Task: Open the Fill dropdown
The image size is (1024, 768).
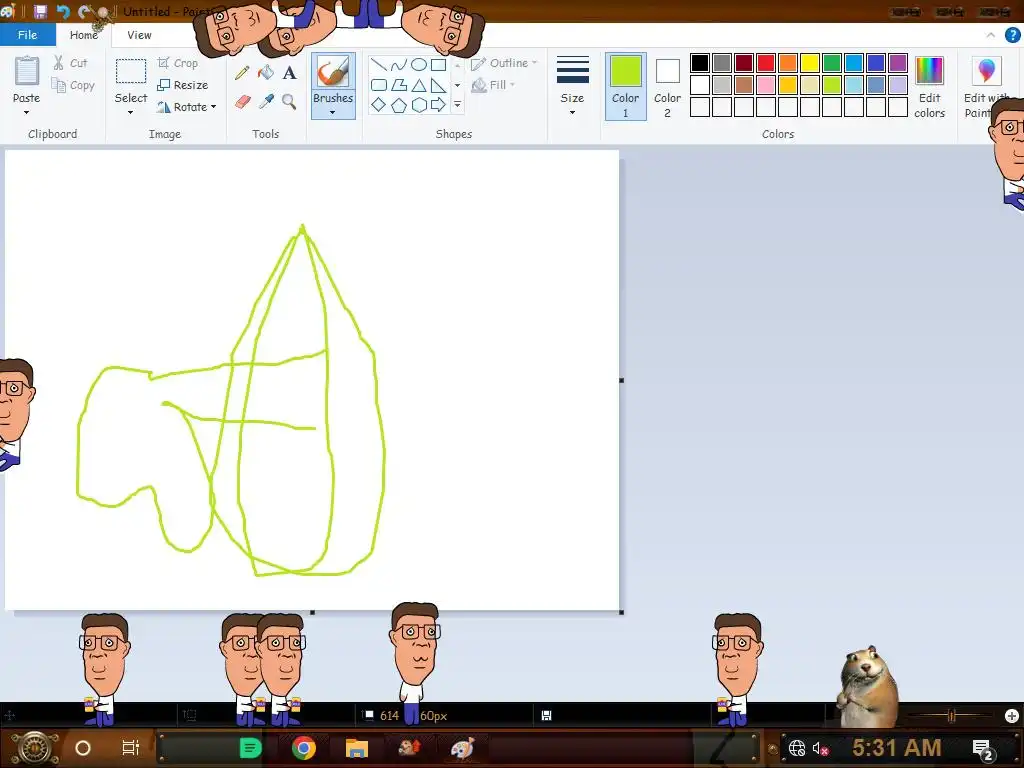Action: (493, 85)
